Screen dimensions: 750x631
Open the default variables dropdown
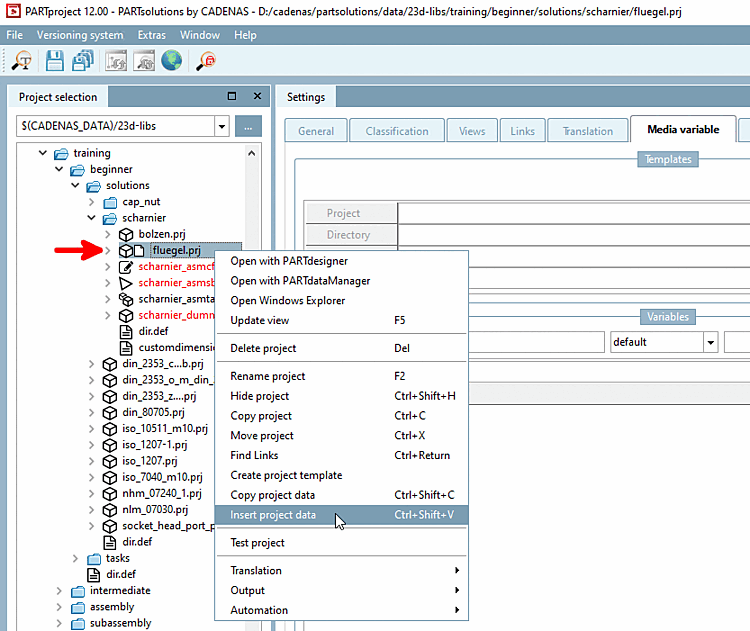pyautogui.click(x=711, y=343)
